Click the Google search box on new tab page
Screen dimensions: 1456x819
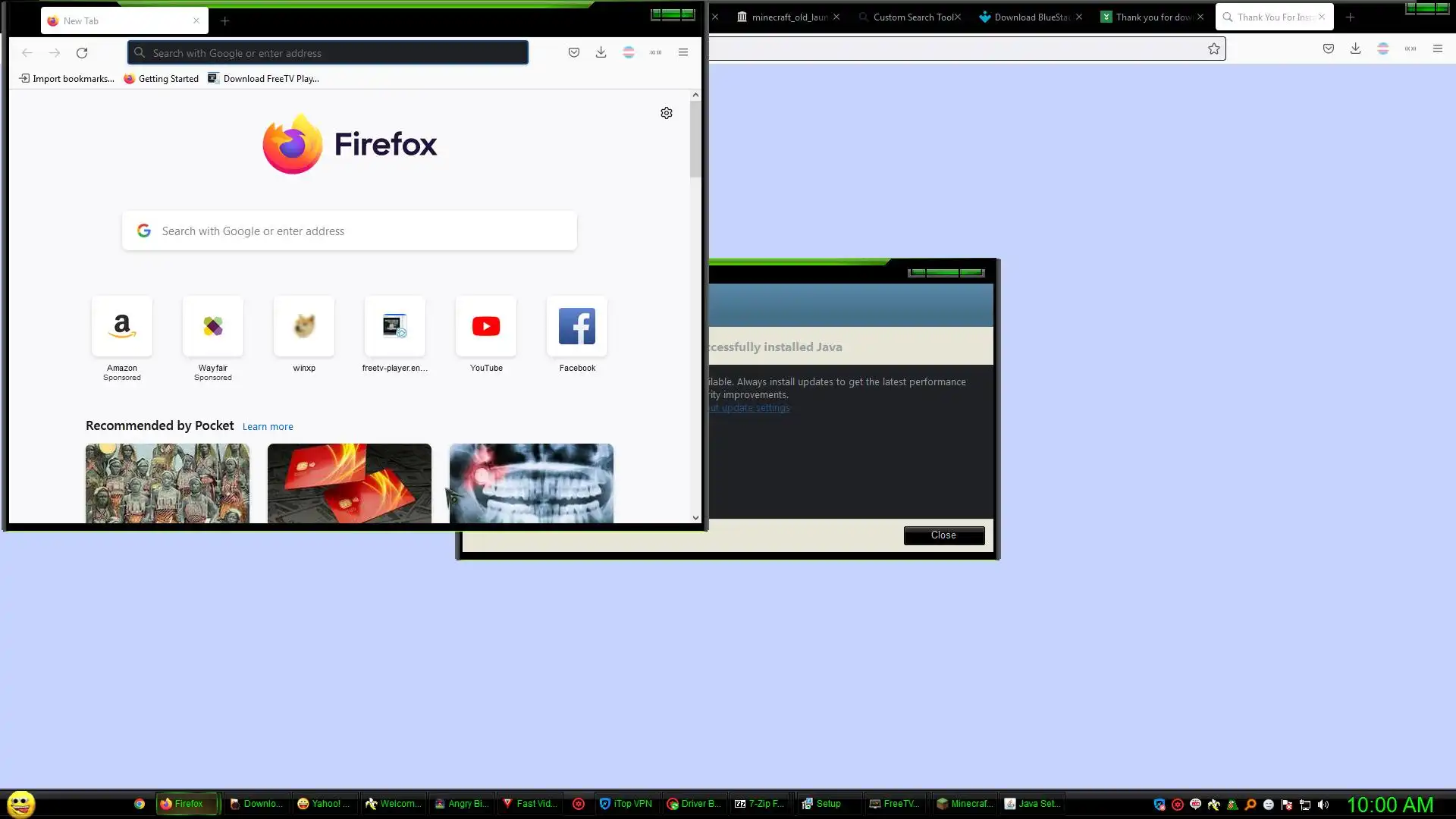click(350, 231)
